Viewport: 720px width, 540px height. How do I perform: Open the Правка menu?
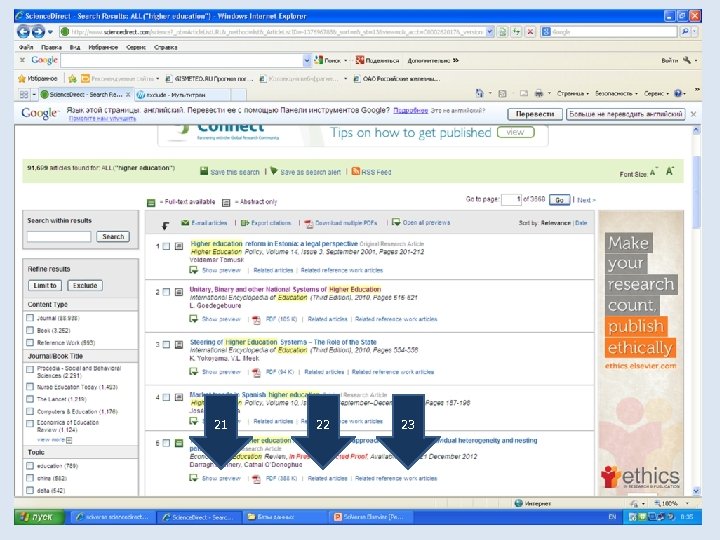[x=51, y=47]
